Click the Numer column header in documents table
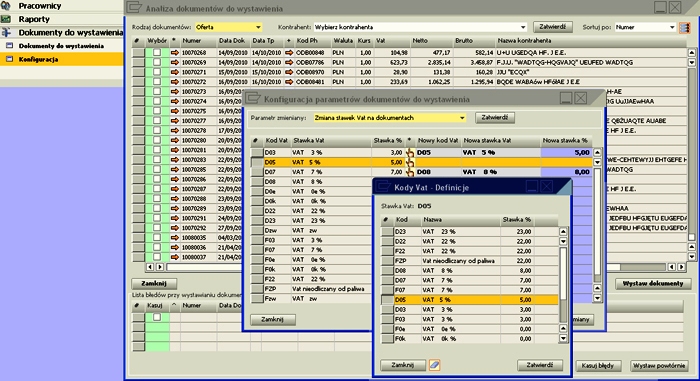The height and width of the screenshot is (381, 700). point(198,41)
